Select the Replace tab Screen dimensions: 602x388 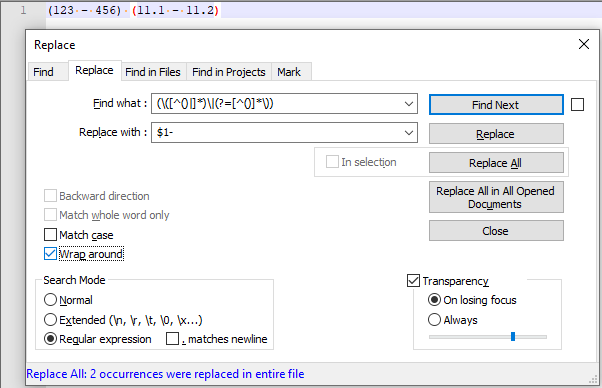click(94, 70)
